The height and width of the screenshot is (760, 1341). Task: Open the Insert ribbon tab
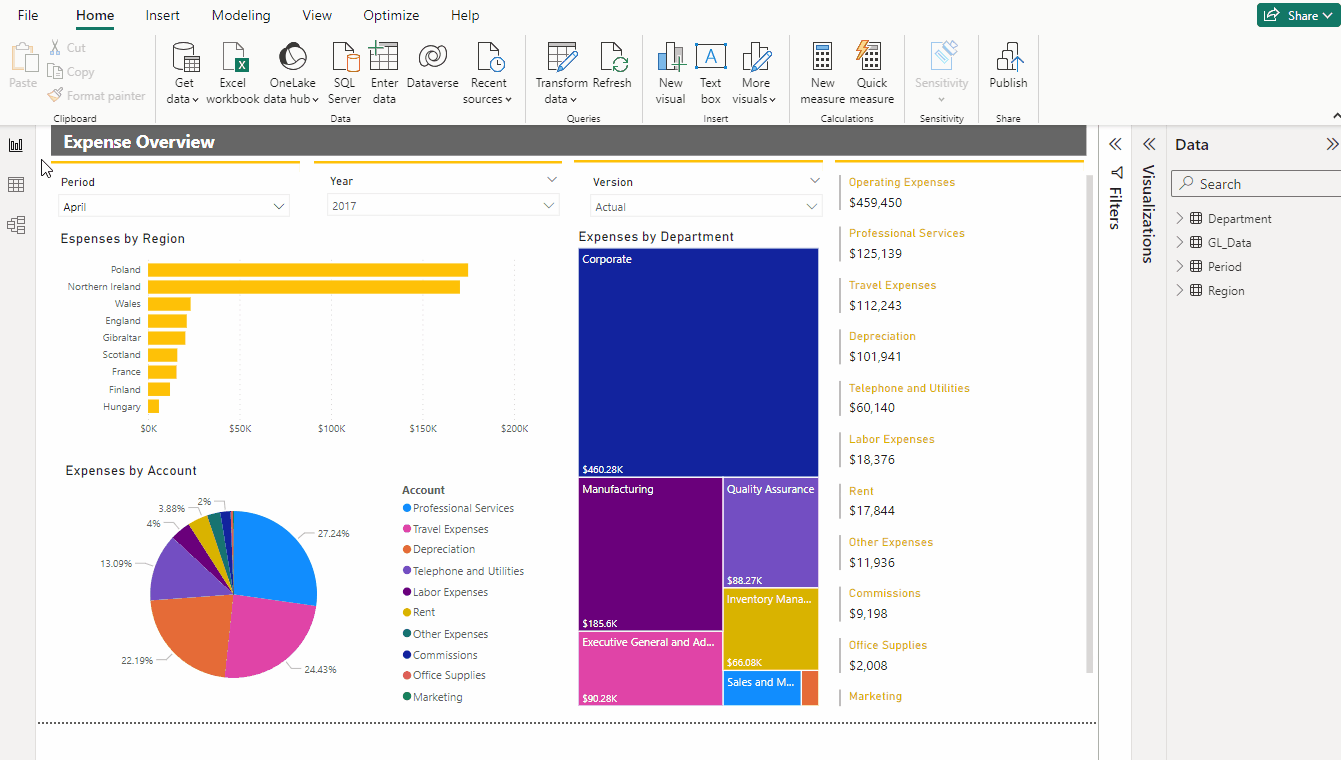click(x=163, y=16)
